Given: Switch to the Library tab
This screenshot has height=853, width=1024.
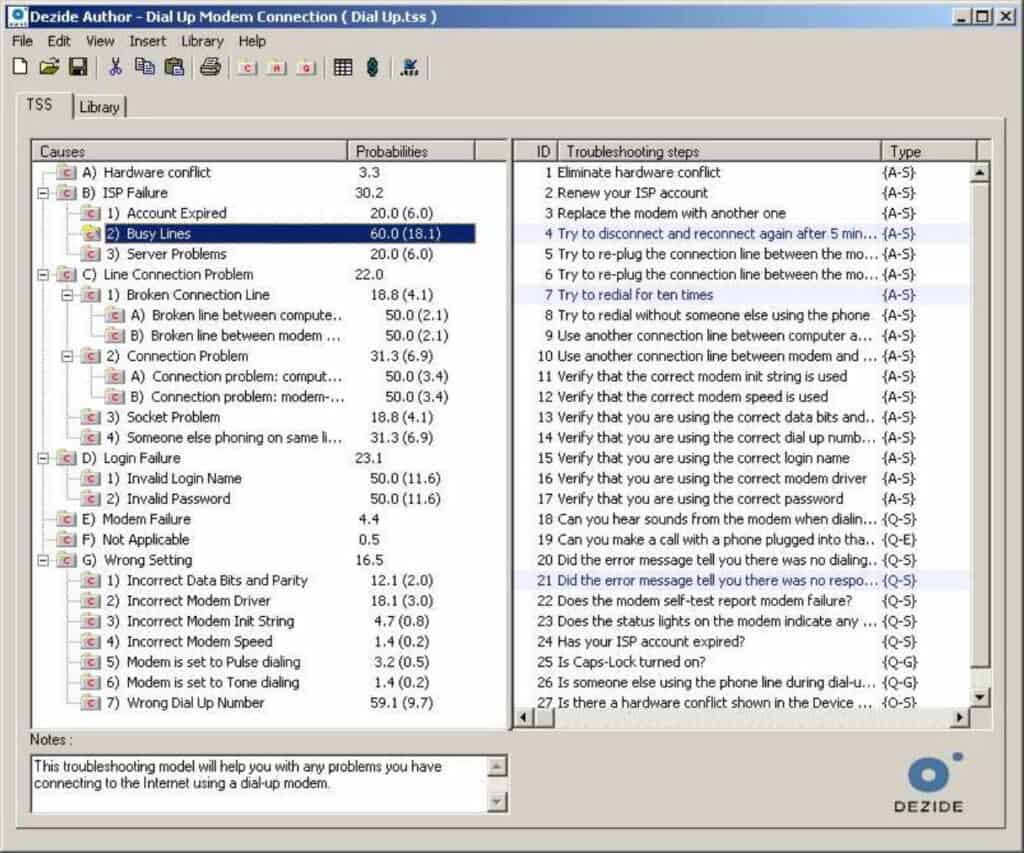Looking at the screenshot, I should pyautogui.click(x=99, y=107).
